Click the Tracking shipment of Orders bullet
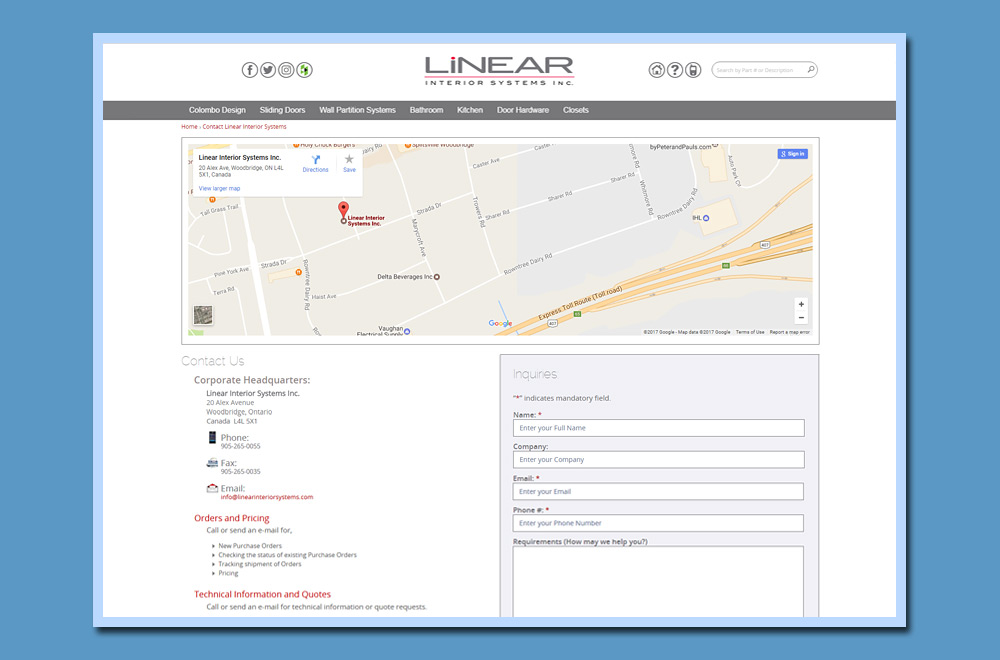The image size is (1000, 660). (260, 564)
